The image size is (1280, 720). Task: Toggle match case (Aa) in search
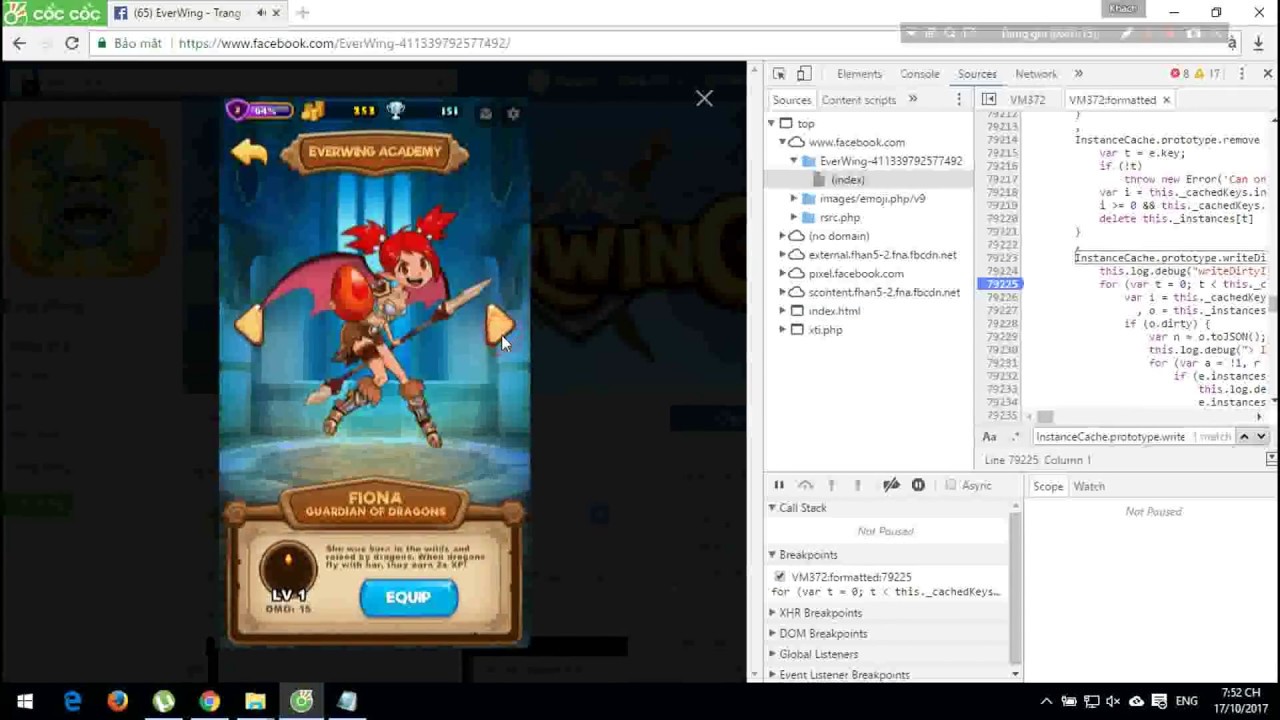click(989, 437)
